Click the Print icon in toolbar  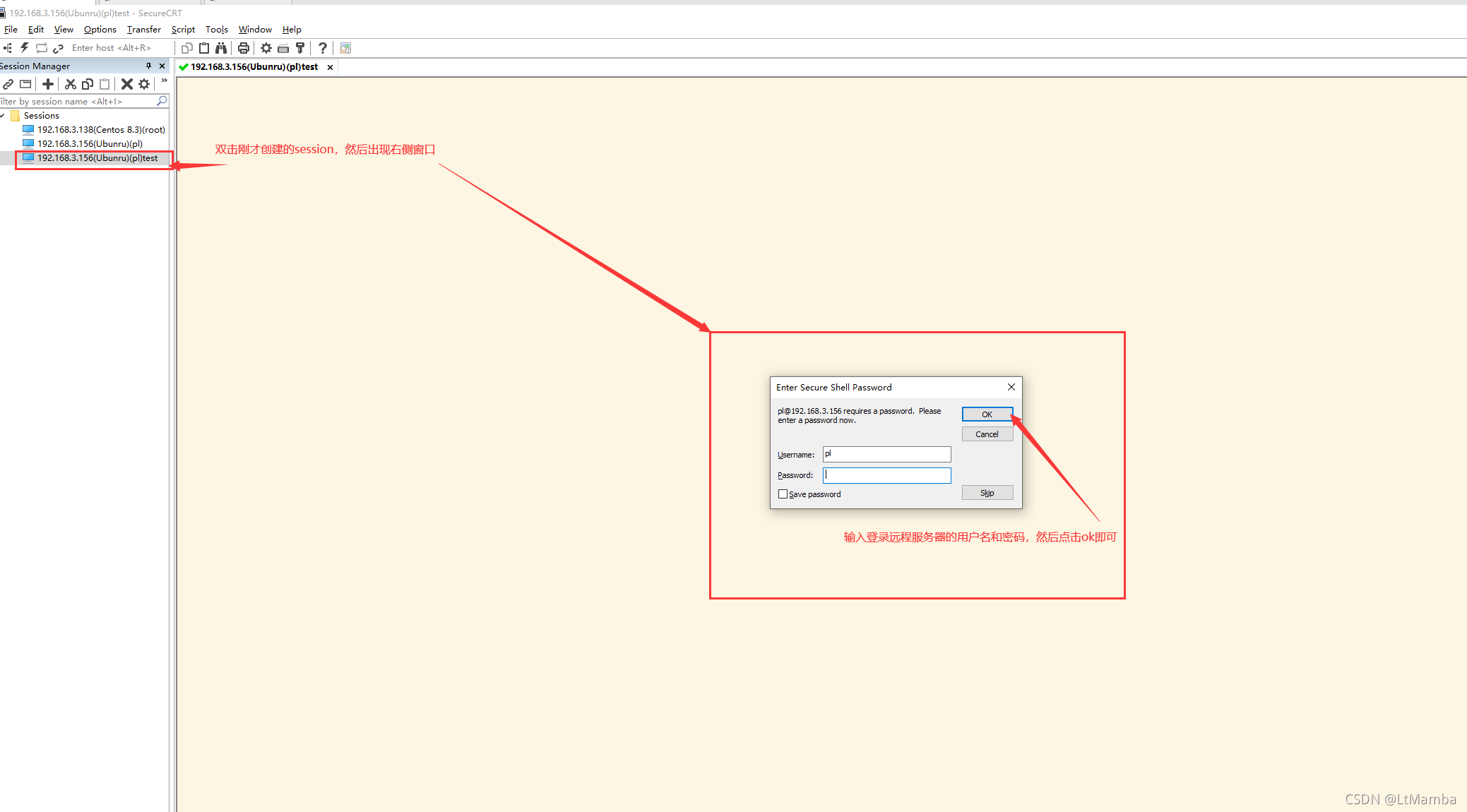(244, 48)
